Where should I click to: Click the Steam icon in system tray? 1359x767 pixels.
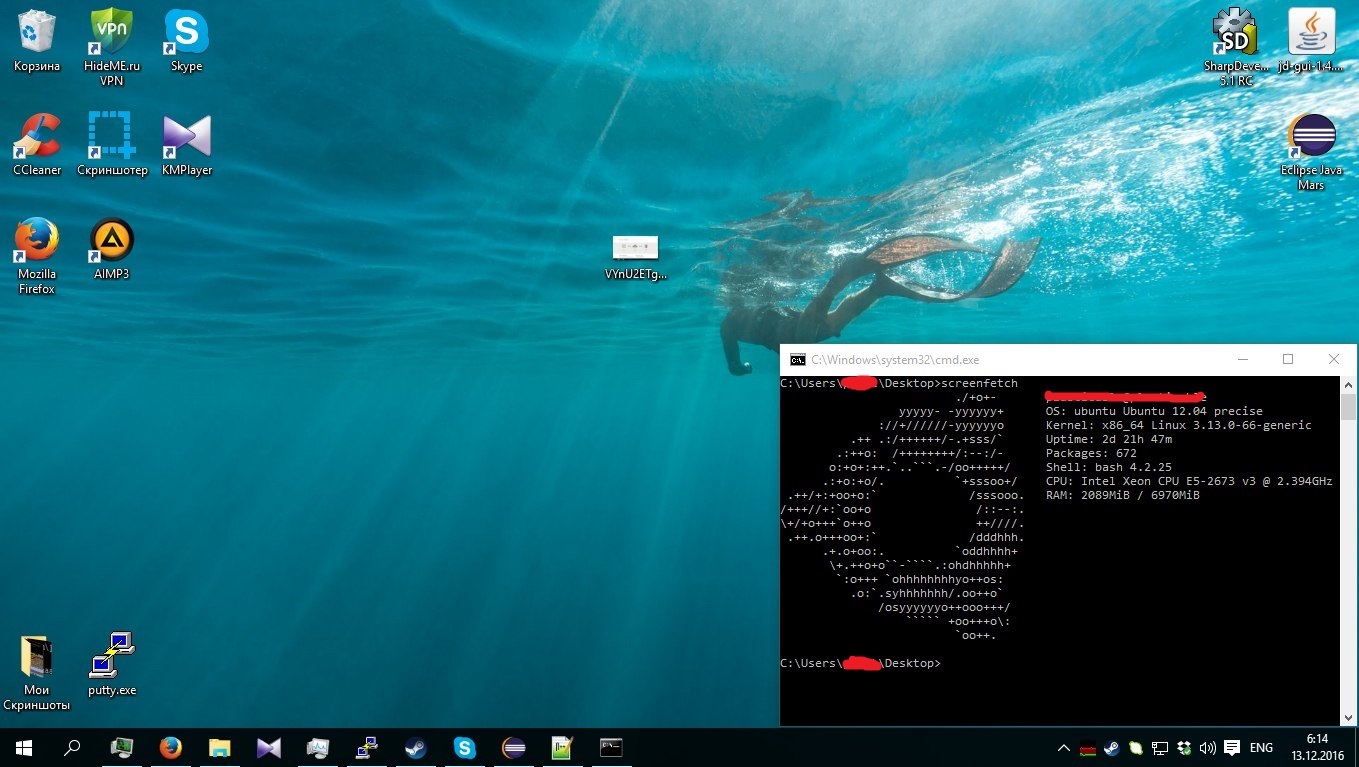(x=1110, y=748)
